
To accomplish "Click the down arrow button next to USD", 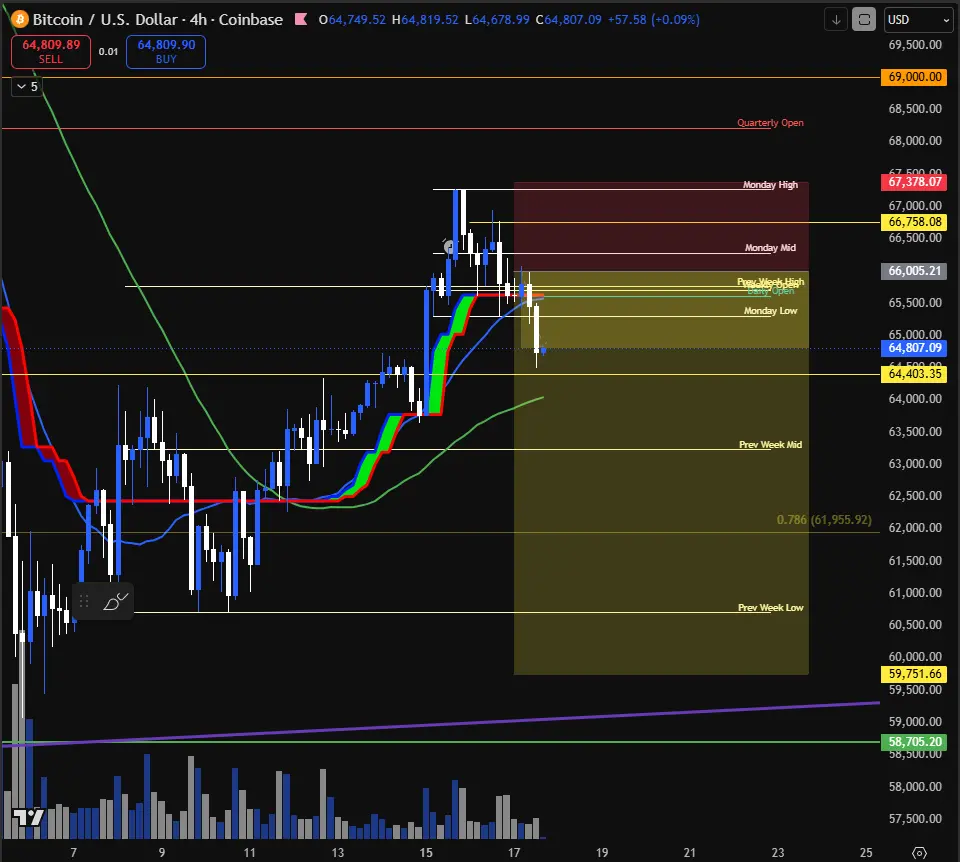I will pos(836,20).
